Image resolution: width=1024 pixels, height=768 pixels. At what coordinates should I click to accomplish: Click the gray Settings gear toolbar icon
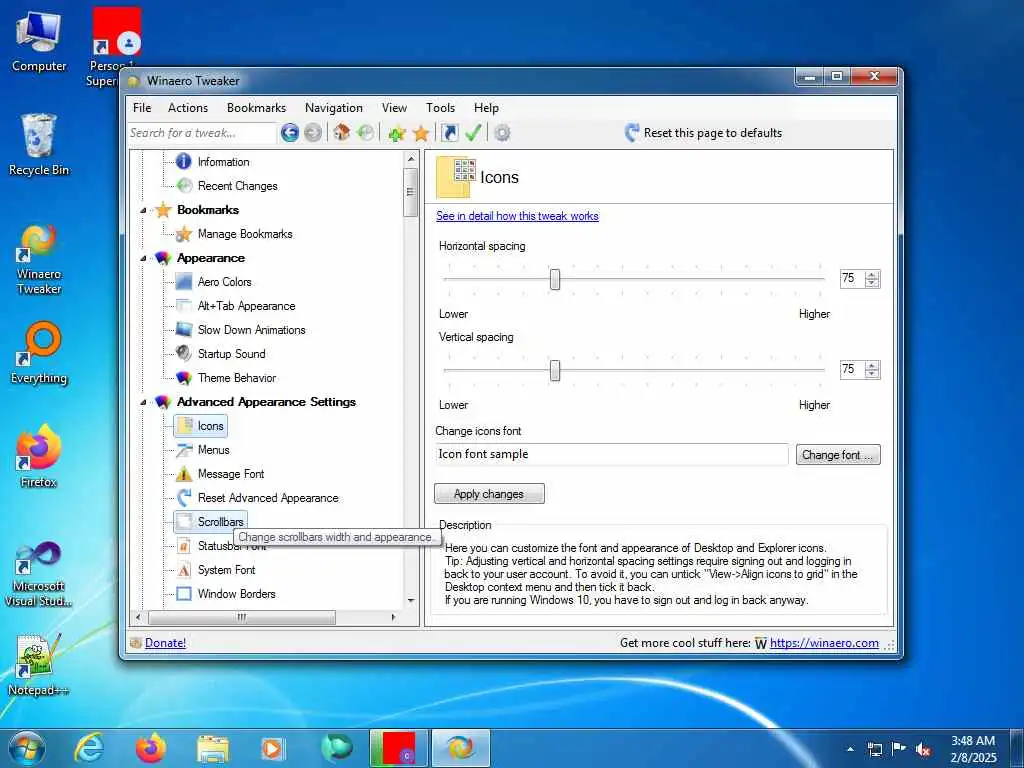click(x=502, y=133)
